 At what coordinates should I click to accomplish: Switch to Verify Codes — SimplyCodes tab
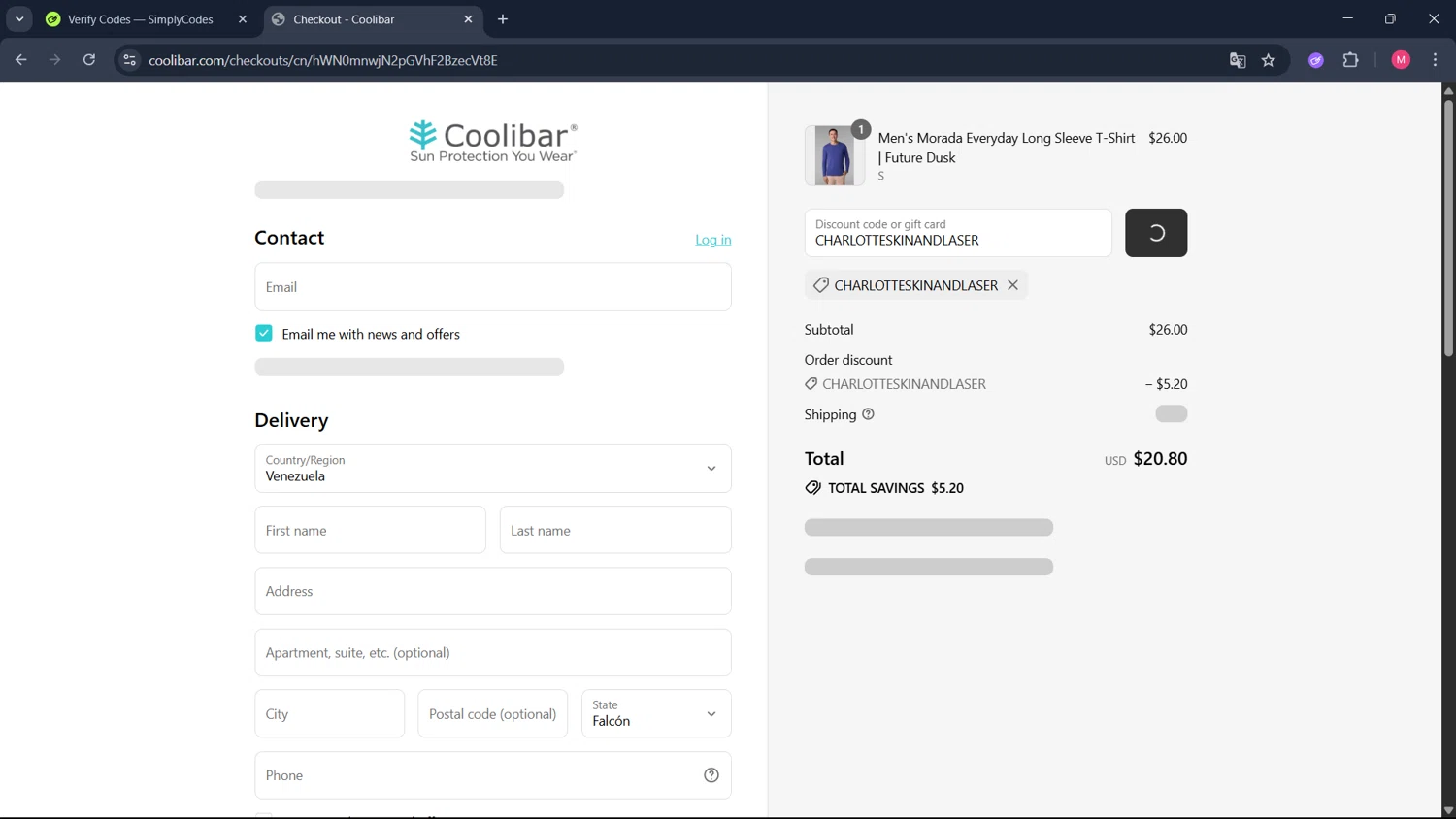pos(141,19)
